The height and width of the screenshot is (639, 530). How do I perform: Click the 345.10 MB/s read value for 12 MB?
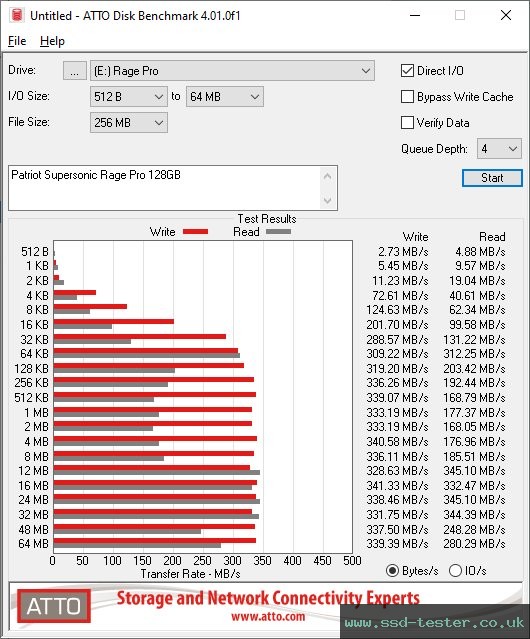[x=474, y=471]
